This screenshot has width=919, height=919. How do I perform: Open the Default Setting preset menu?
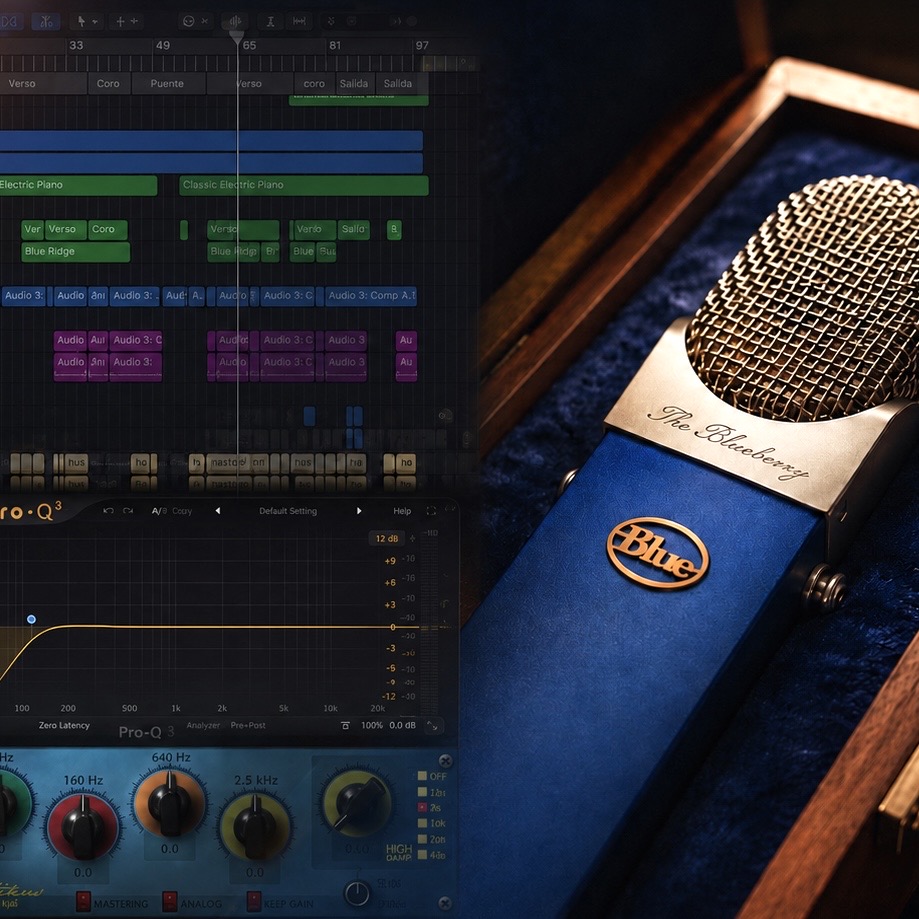click(288, 511)
